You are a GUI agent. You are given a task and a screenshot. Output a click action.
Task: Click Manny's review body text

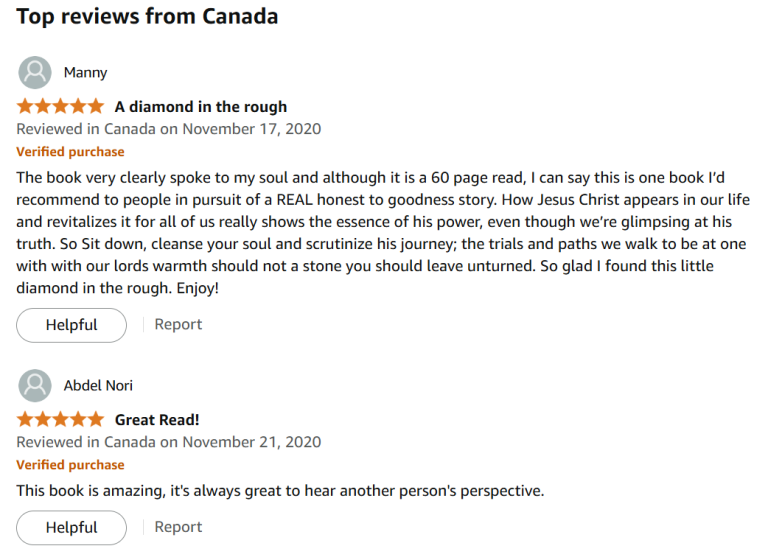[380, 232]
